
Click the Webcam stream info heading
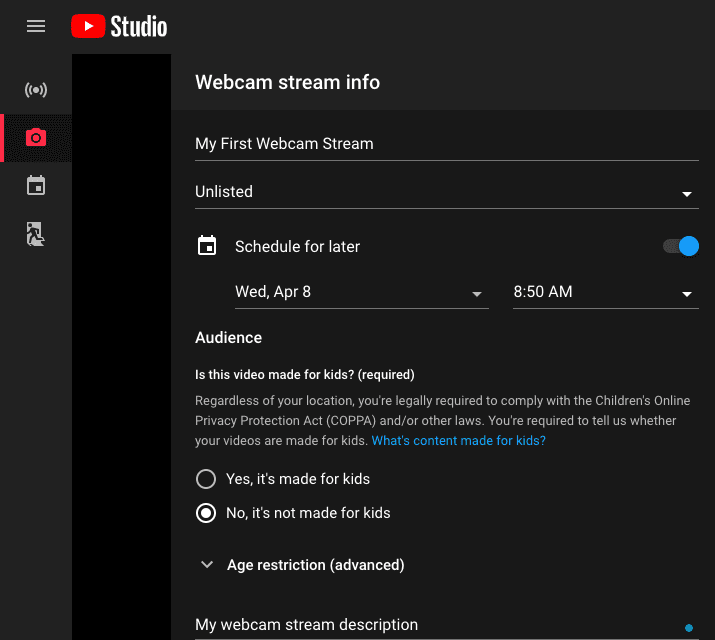287,82
